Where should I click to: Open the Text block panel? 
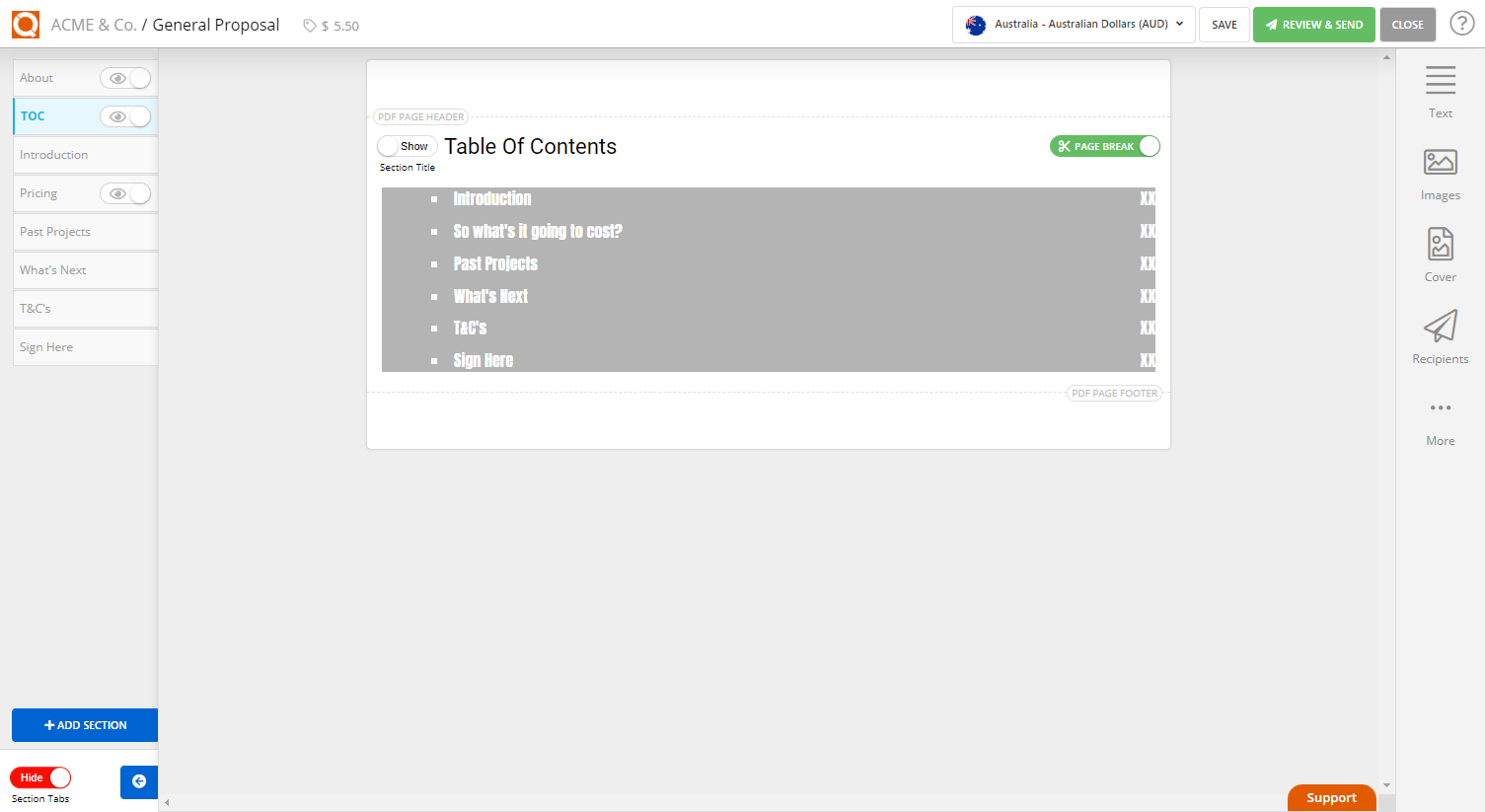pos(1440,91)
